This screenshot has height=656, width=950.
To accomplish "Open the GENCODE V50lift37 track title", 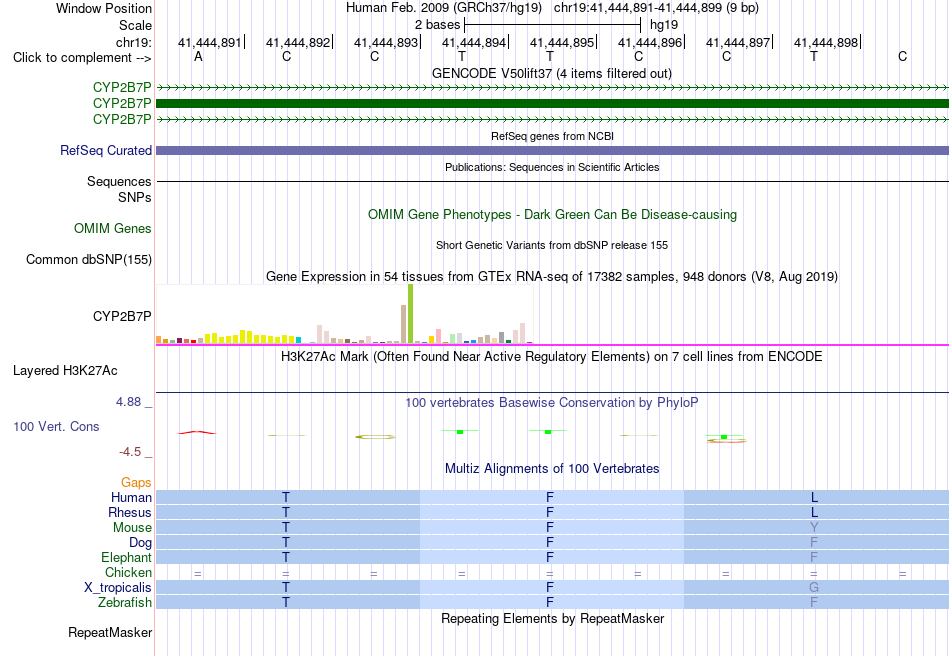I will (551, 73).
